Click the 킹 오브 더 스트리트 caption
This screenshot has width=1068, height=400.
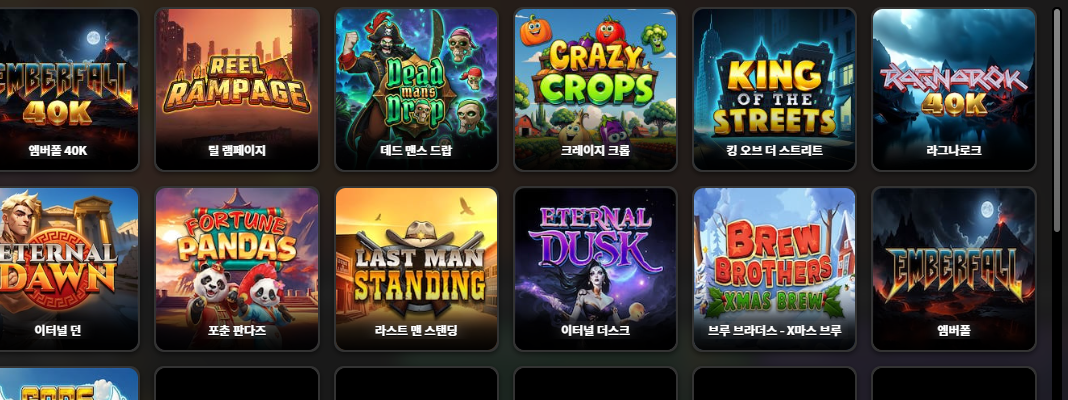[774, 151]
